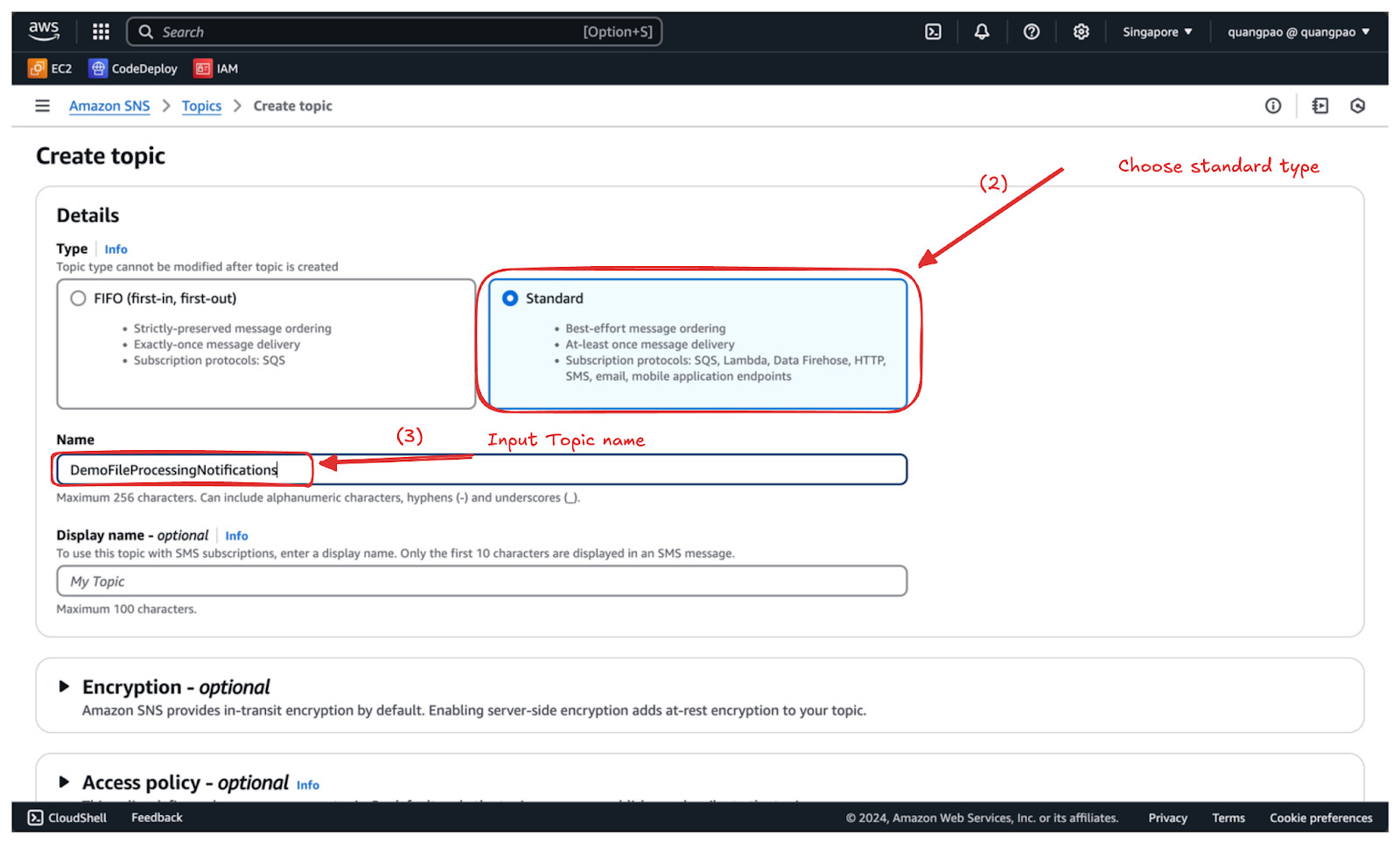1400x844 pixels.
Task: Click 'Best-effort message ordering' bullet text
Action: pyautogui.click(x=646, y=328)
